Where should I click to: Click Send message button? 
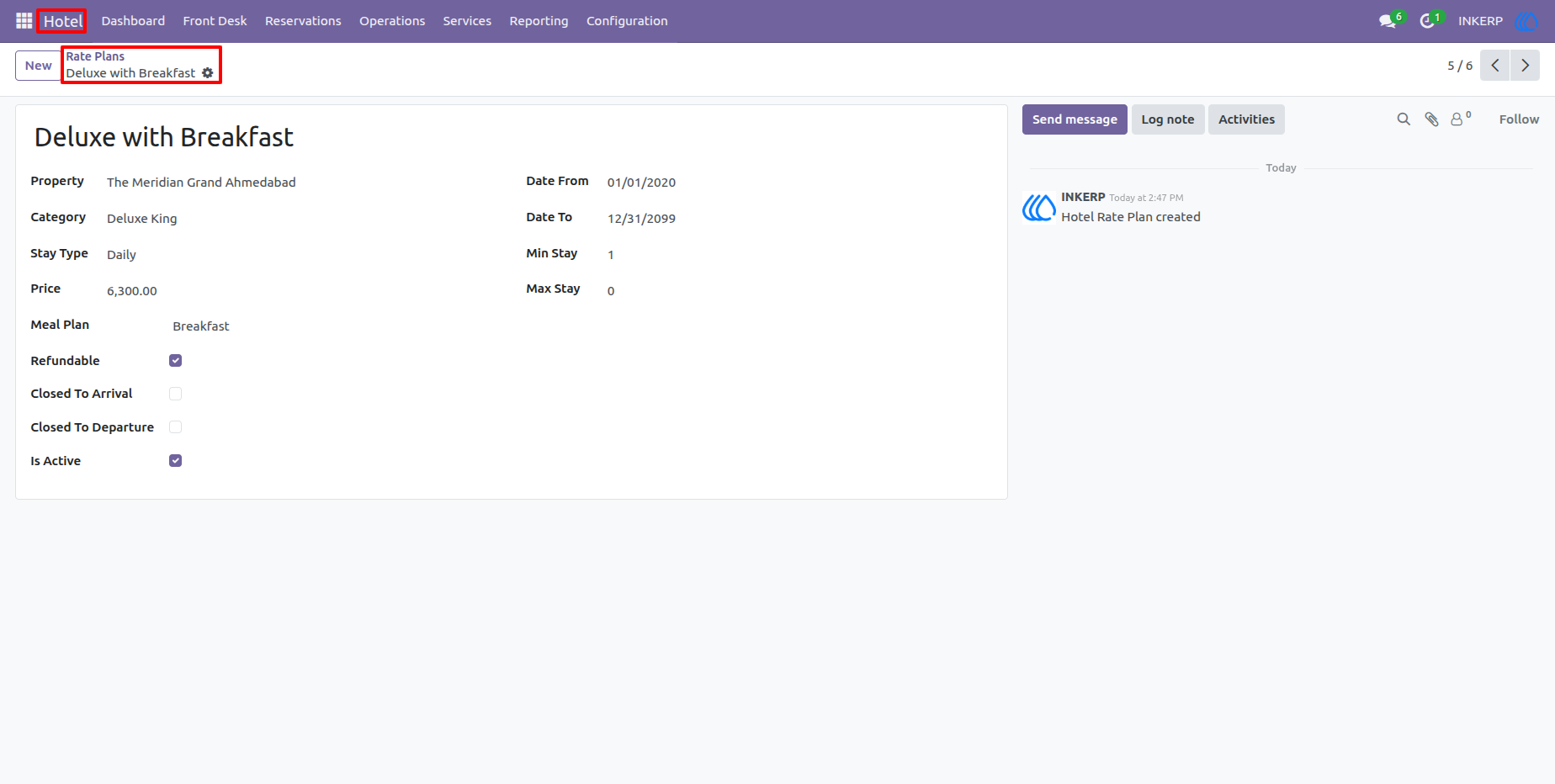(x=1075, y=119)
